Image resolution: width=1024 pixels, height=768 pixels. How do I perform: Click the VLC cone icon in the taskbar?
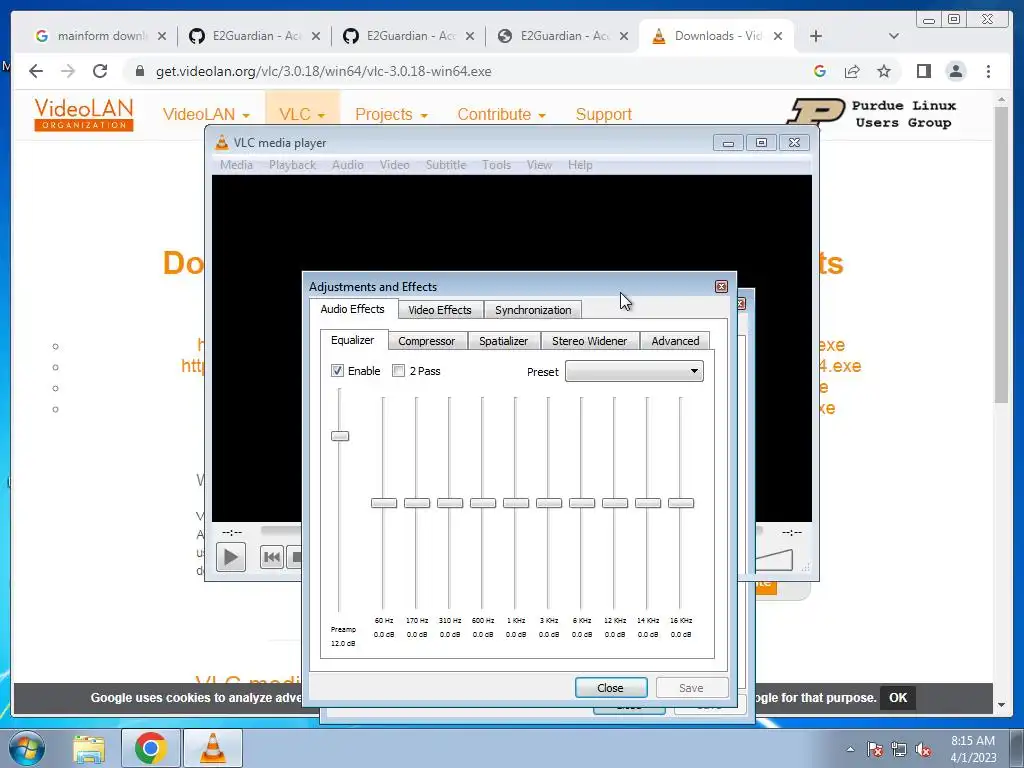212,748
